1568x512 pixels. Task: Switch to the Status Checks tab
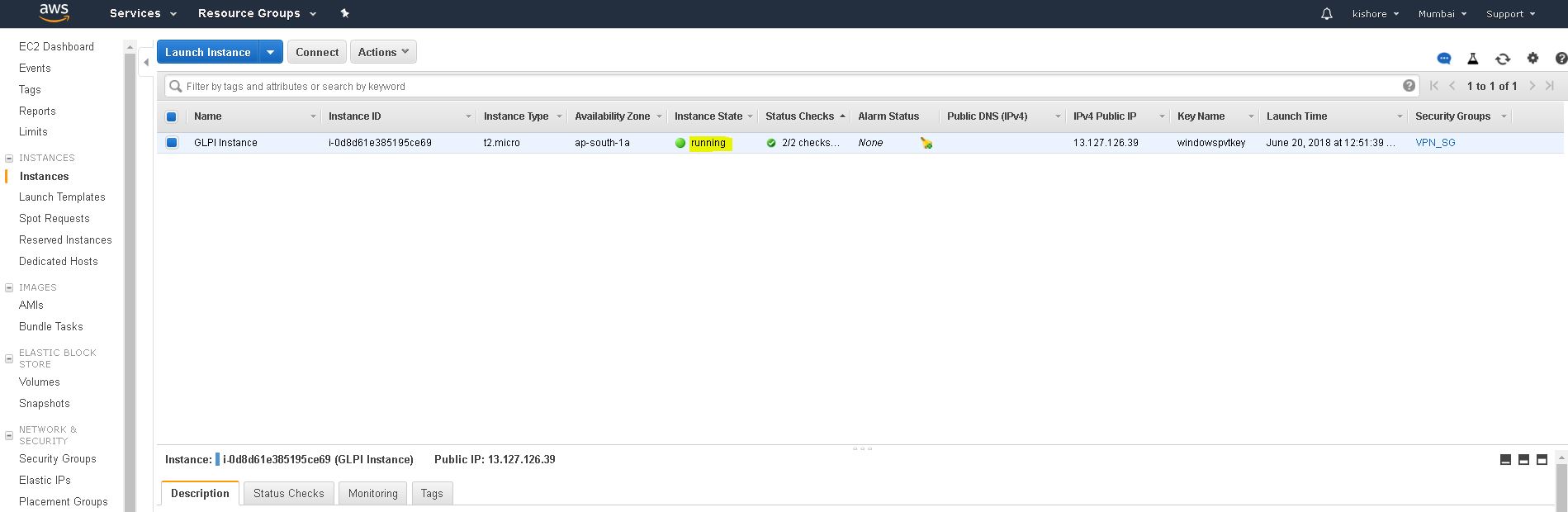pos(288,493)
